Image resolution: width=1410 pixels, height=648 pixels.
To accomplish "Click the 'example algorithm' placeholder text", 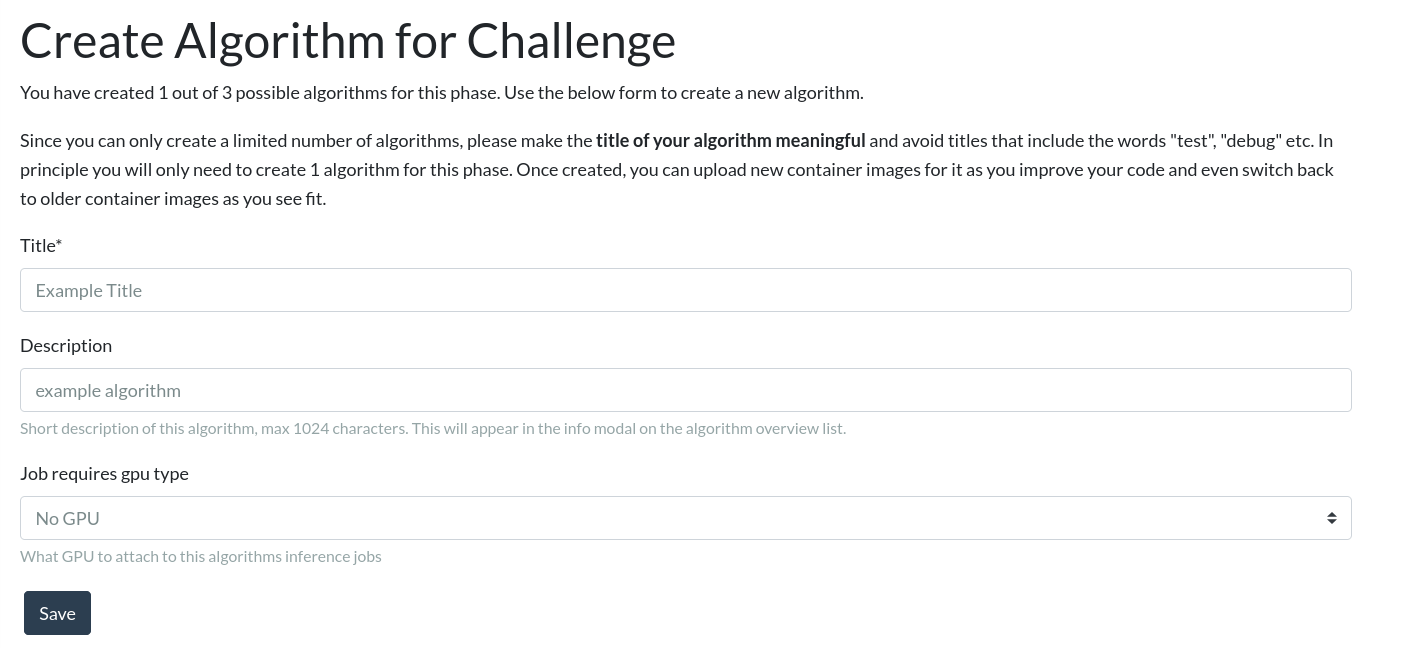I will pyautogui.click(x=108, y=390).
